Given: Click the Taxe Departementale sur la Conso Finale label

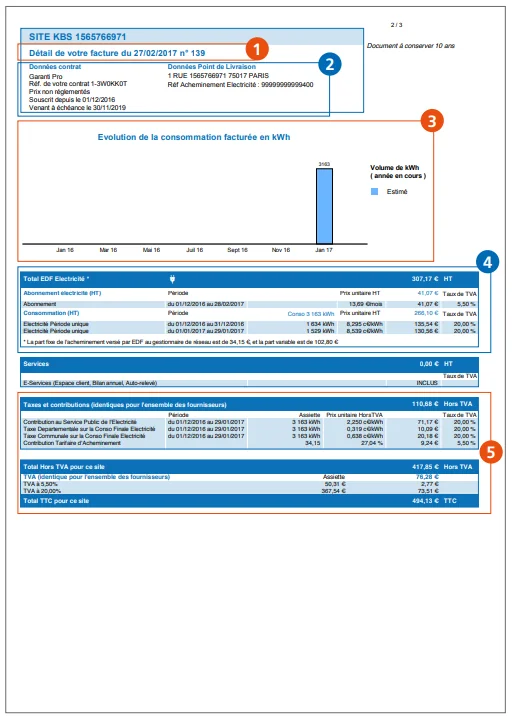Looking at the screenshot, I should click(89, 429).
